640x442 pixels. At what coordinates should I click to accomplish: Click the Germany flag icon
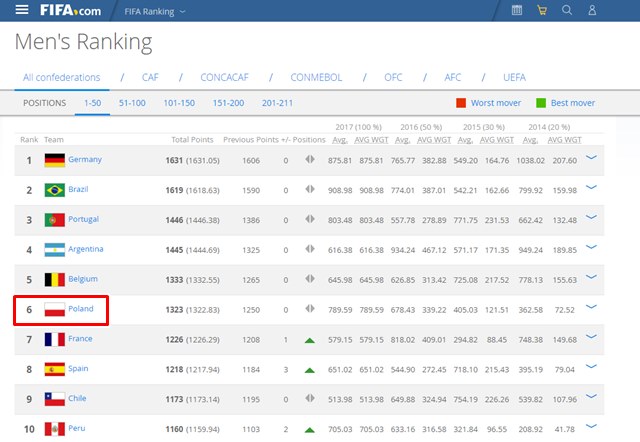click(x=55, y=160)
